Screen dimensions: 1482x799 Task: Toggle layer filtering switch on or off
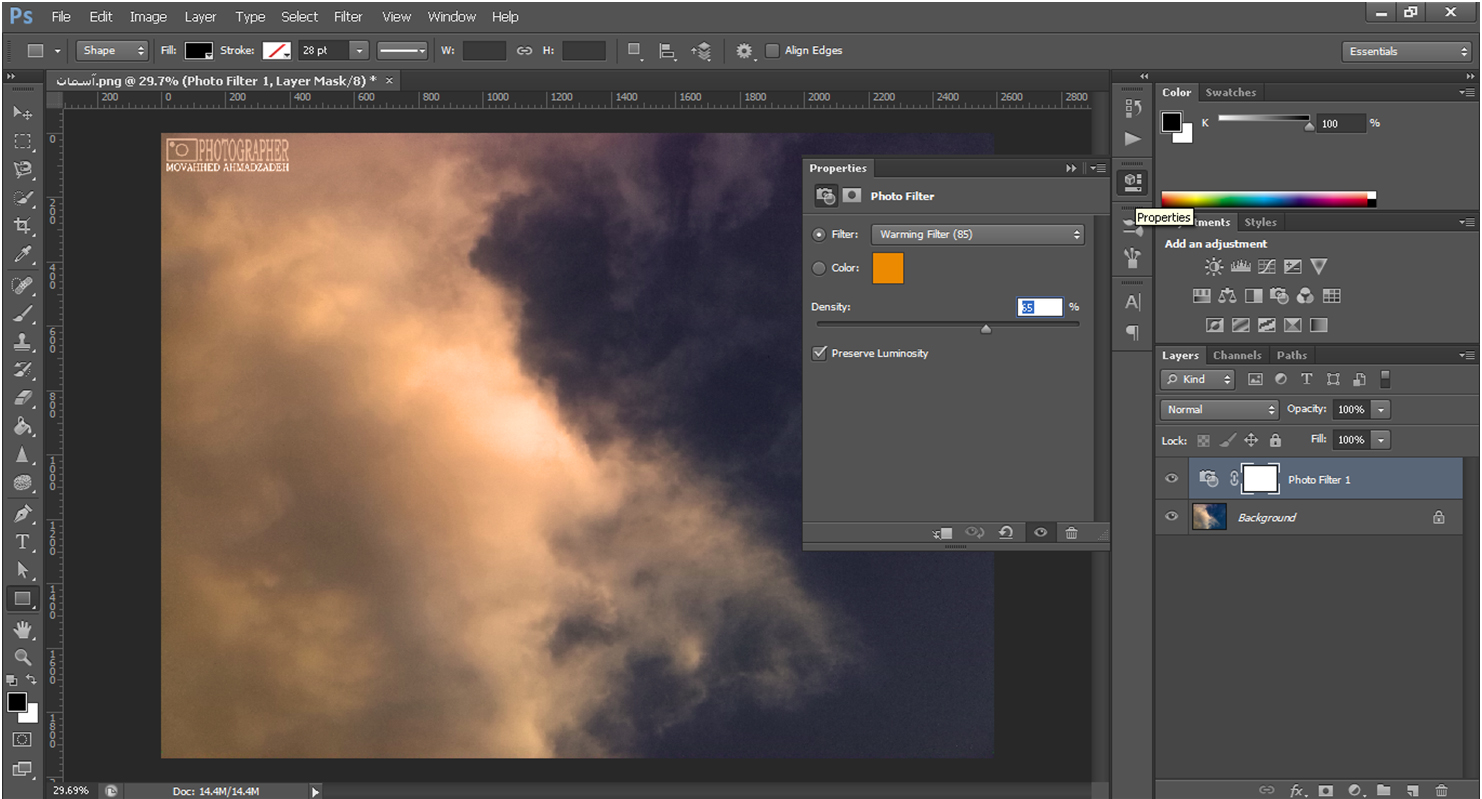(x=1385, y=379)
